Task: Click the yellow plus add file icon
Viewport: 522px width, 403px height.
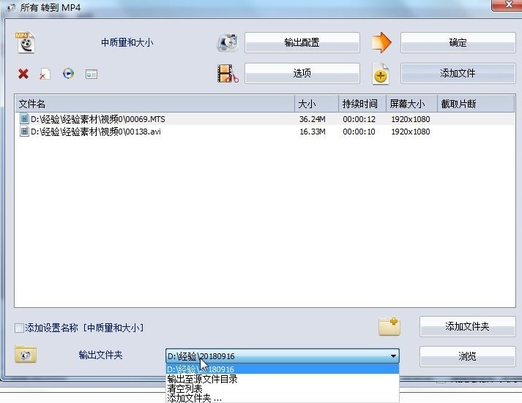Action: 381,74
